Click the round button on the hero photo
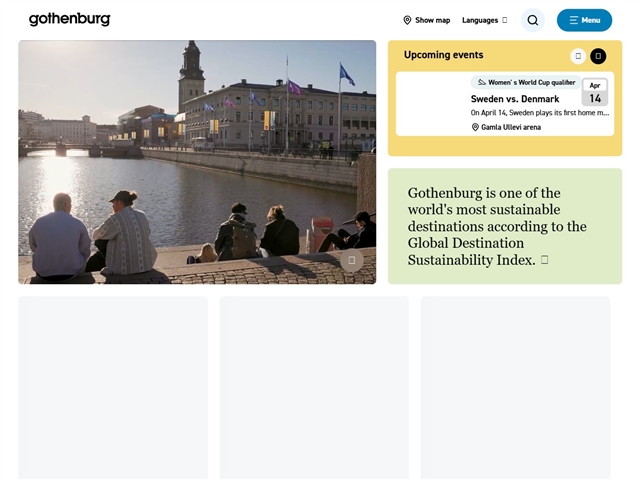 tap(352, 260)
